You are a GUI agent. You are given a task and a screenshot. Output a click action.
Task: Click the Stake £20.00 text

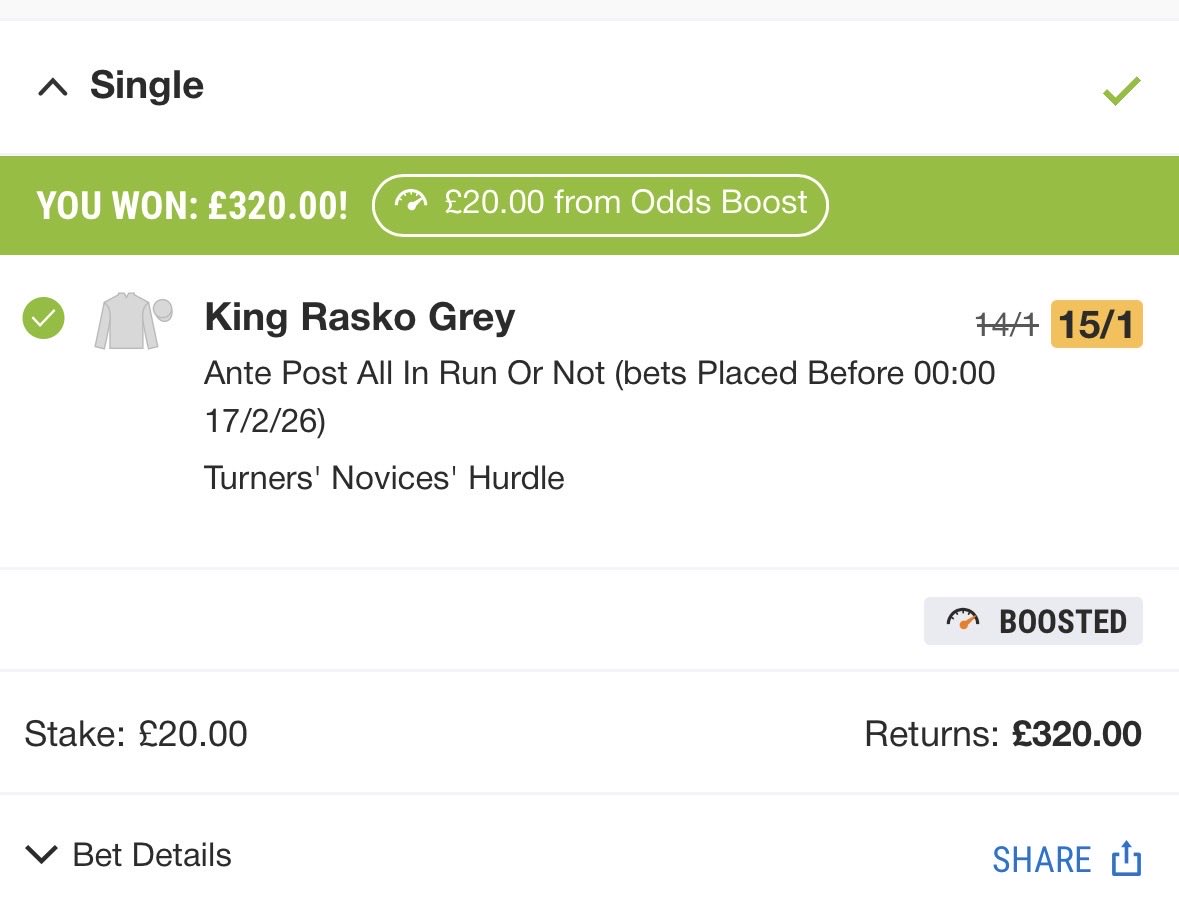136,735
